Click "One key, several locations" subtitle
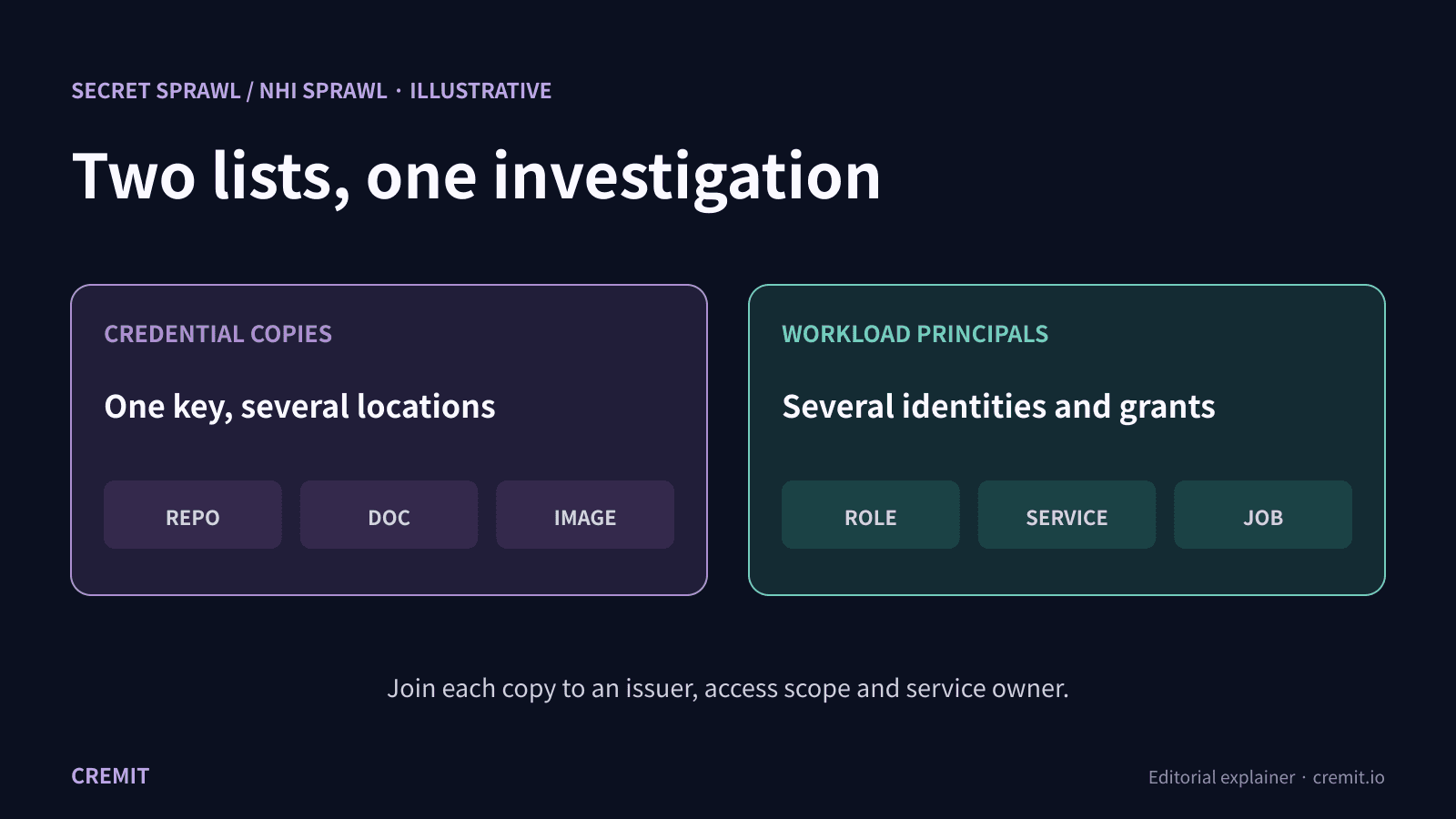This screenshot has width=1456, height=819. pos(300,407)
